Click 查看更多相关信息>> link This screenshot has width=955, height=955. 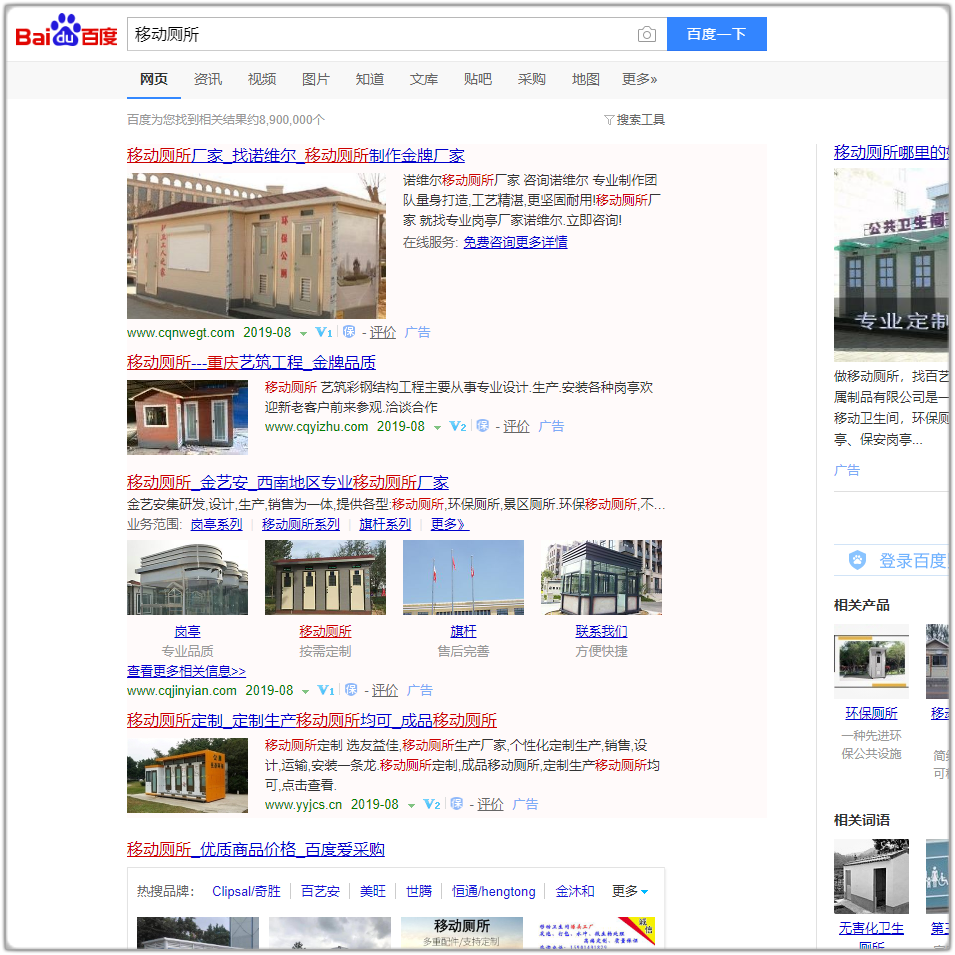(x=186, y=671)
